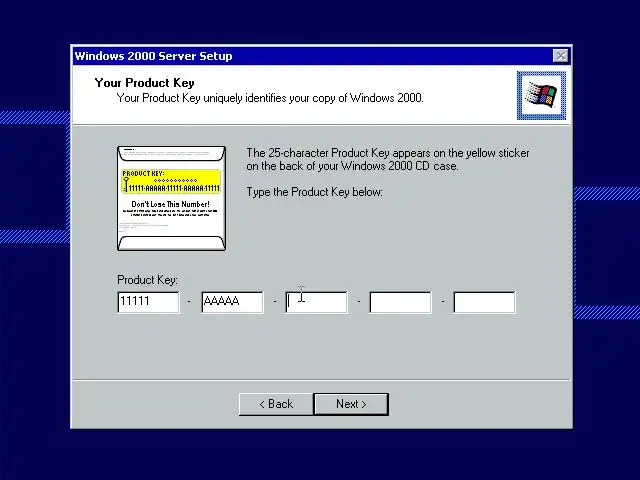The width and height of the screenshot is (640, 480).
Task: Go back with the Back button
Action: (276, 404)
